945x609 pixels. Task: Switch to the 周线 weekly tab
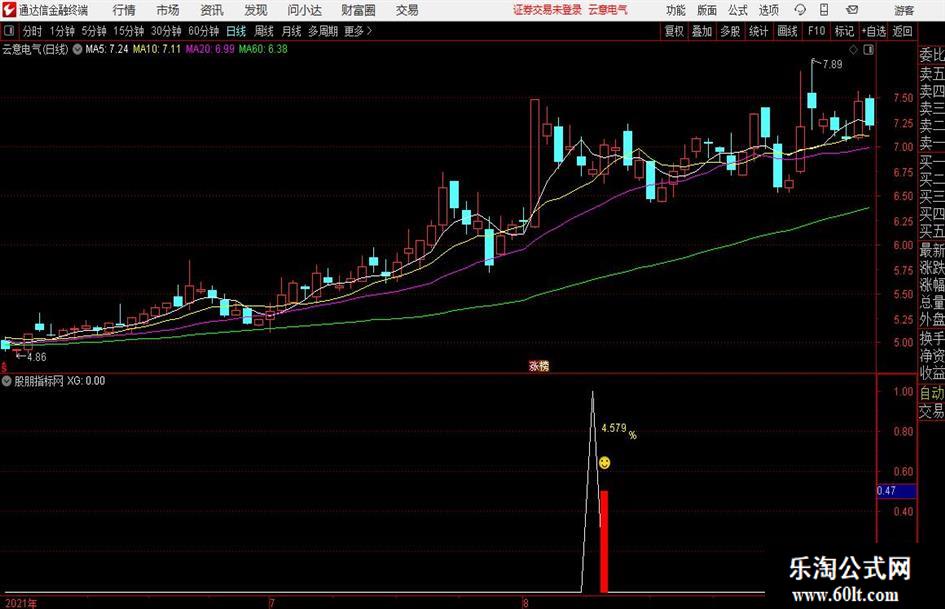click(x=264, y=31)
